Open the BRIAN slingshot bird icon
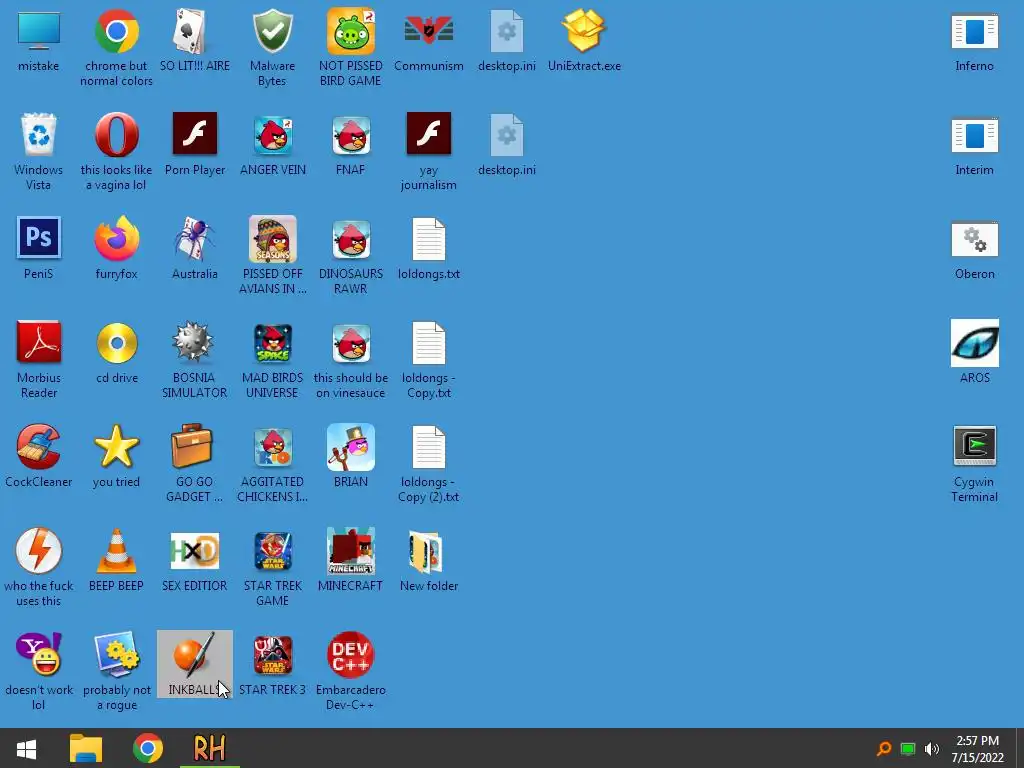 (351, 447)
